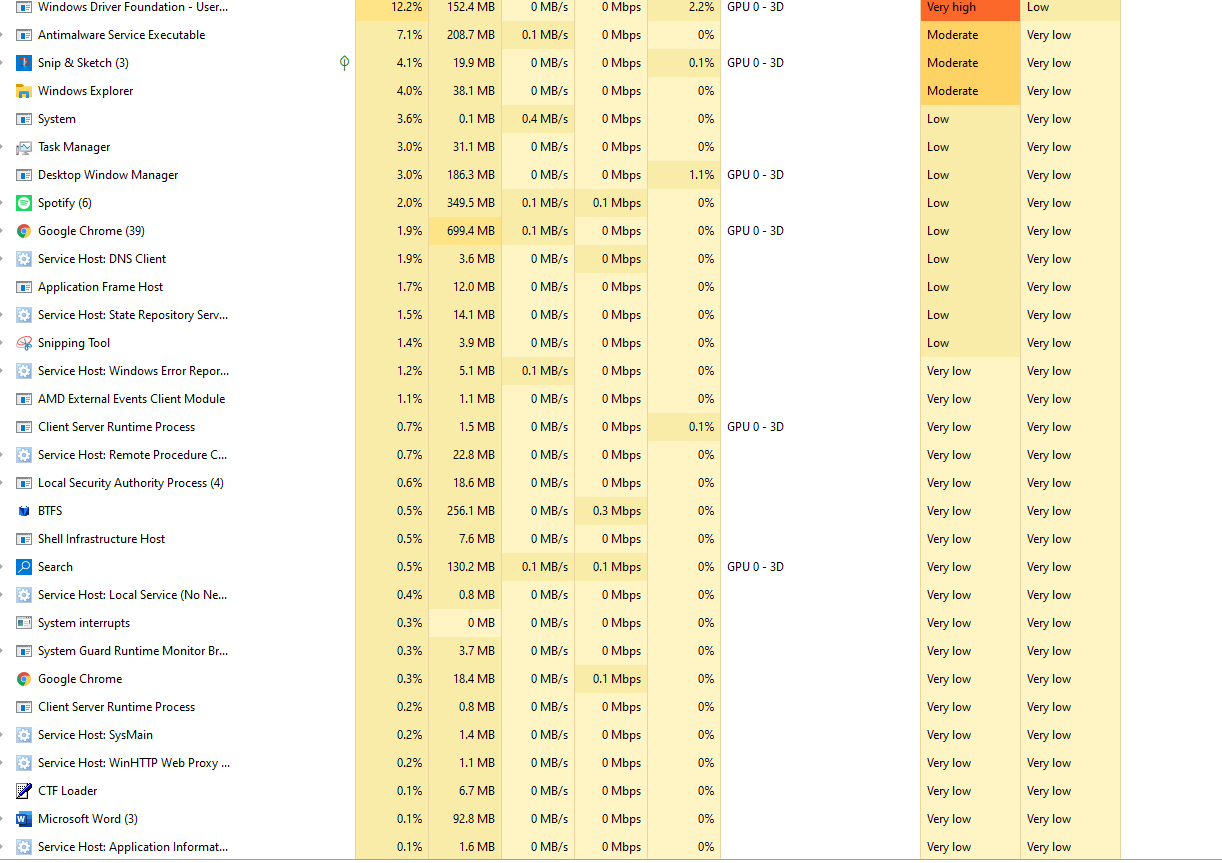Click the Shell Infrastructure Host icon
The image size is (1222, 863).
coord(24,539)
